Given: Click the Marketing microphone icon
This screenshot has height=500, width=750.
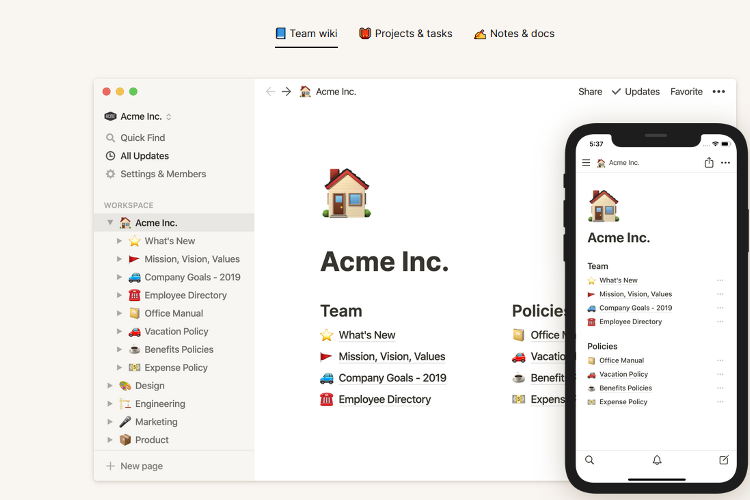Looking at the screenshot, I should point(125,422).
